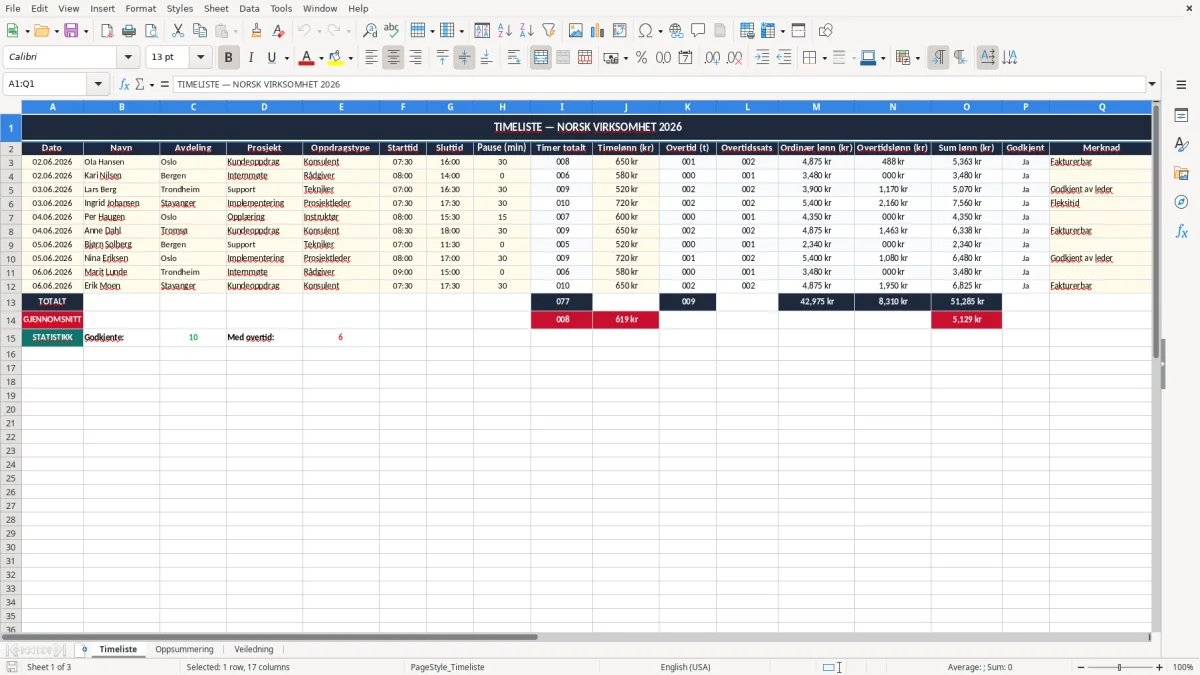
Task: Open Find & Replace
Action: coord(370,31)
